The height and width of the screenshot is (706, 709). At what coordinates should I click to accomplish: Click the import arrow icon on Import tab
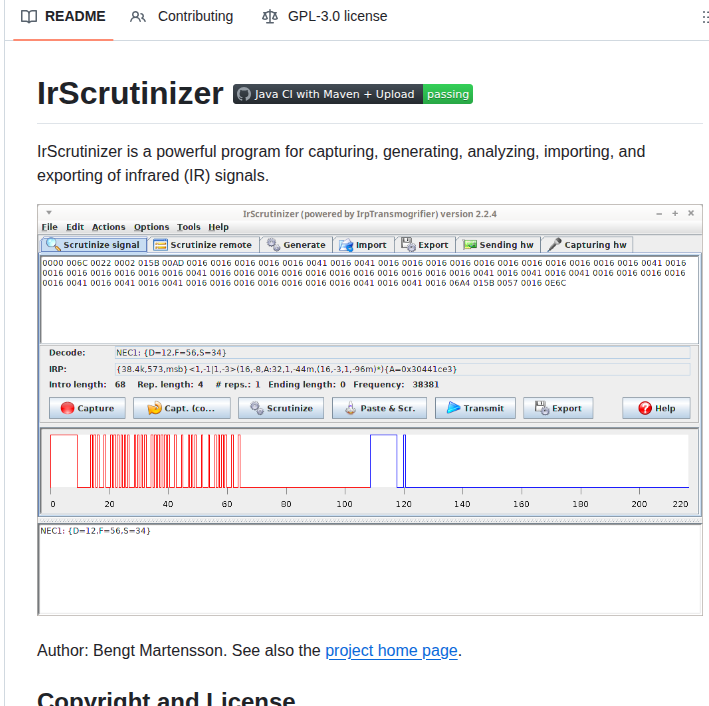(346, 245)
